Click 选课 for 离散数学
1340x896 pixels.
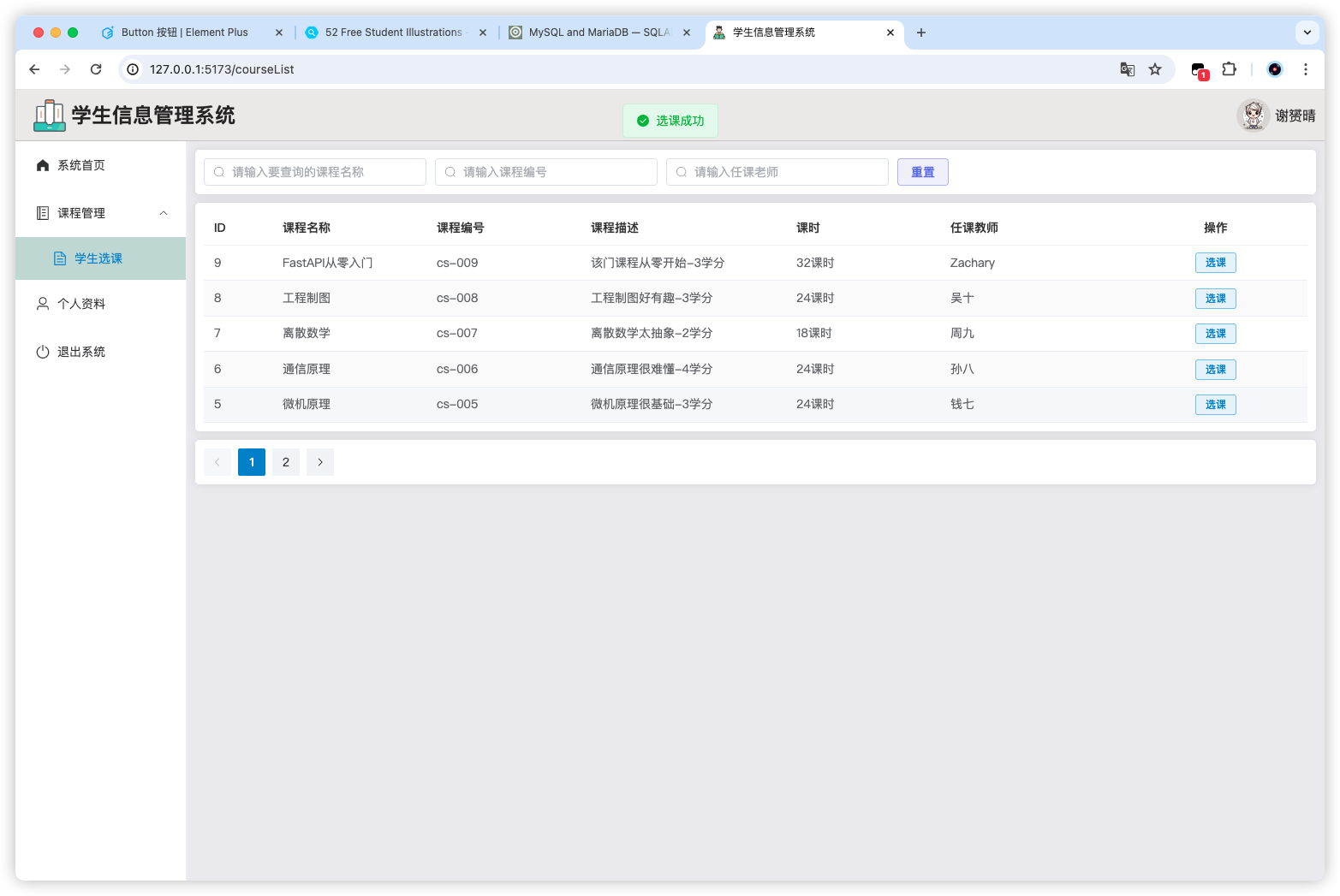(1216, 334)
